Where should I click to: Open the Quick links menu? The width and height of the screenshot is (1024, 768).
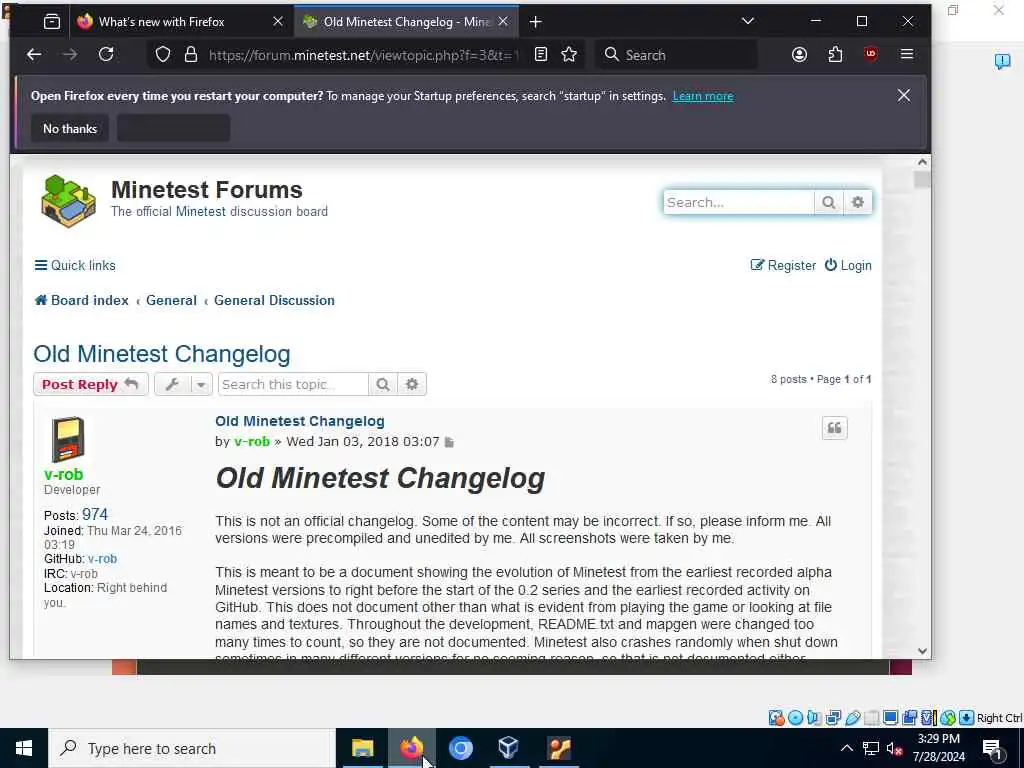tap(75, 265)
